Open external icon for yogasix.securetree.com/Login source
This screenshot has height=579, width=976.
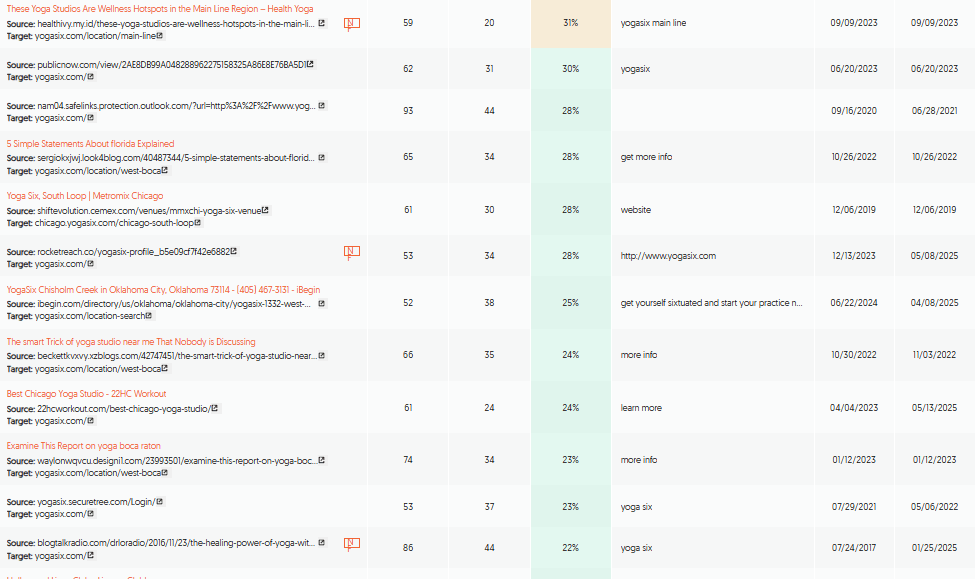pyautogui.click(x=160, y=501)
